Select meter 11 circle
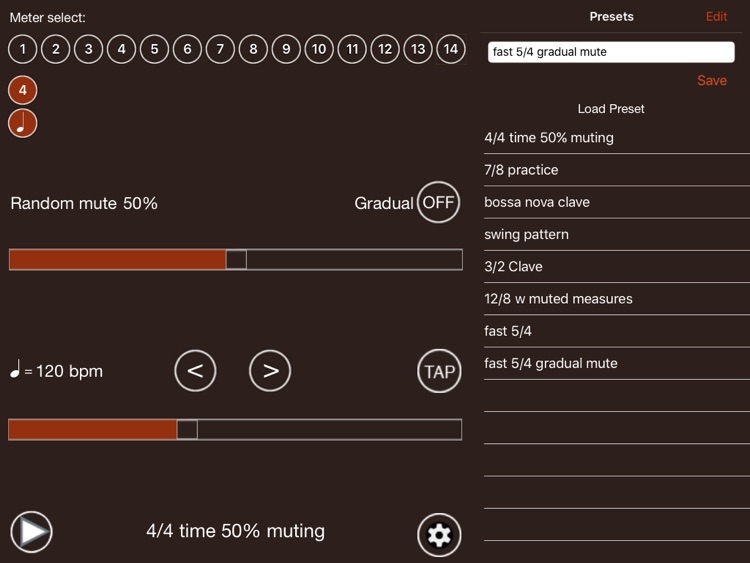This screenshot has width=750, height=563. tap(352, 49)
